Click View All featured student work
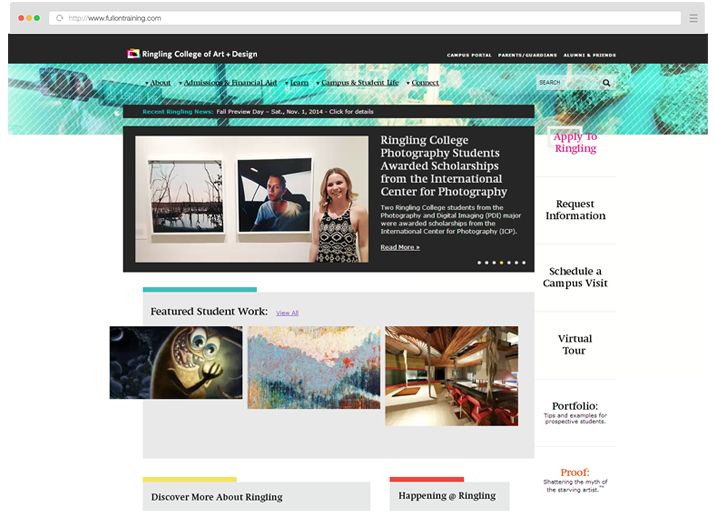Screen dimensions: 715x515 [x=287, y=313]
